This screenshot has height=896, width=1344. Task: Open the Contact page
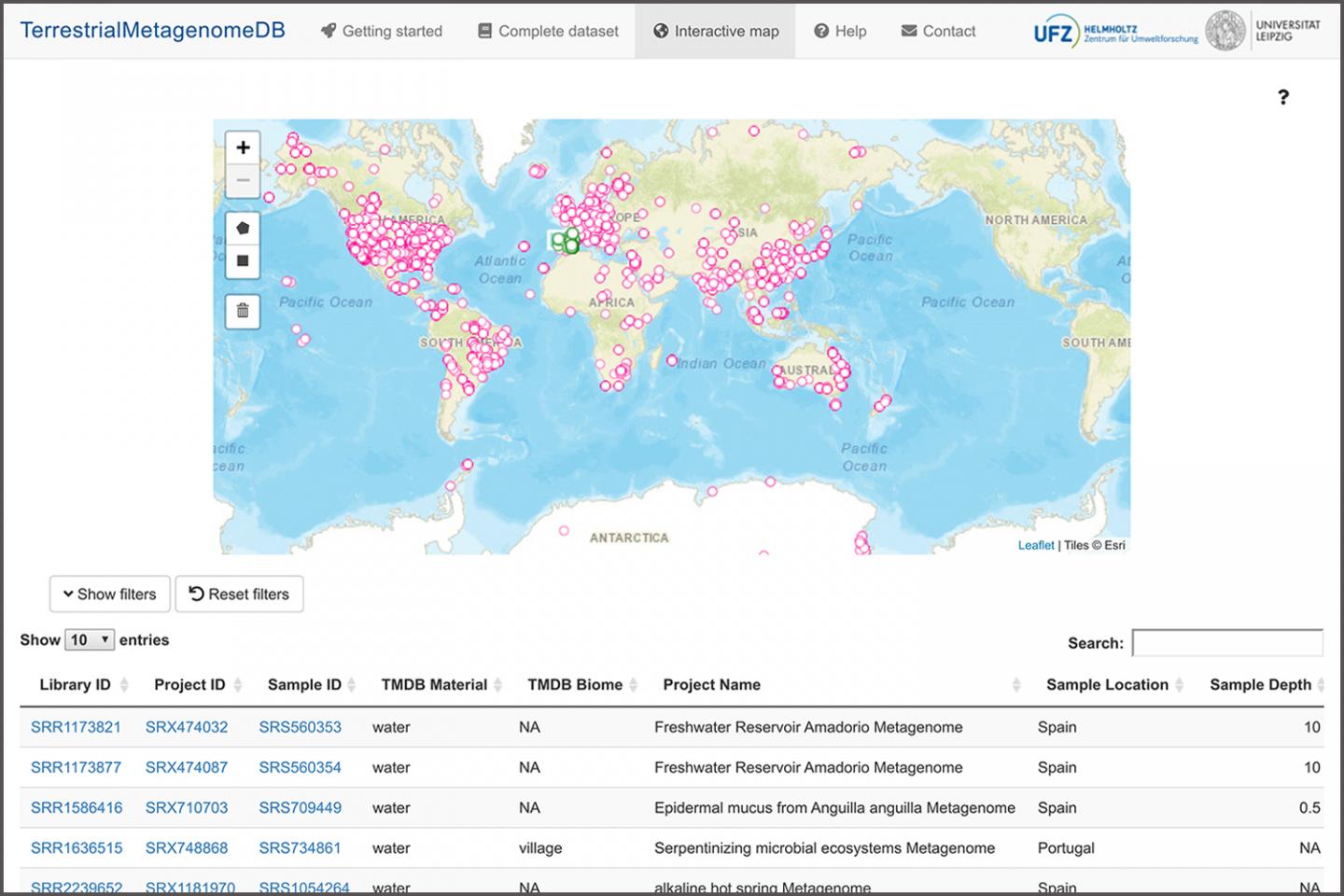coord(938,31)
